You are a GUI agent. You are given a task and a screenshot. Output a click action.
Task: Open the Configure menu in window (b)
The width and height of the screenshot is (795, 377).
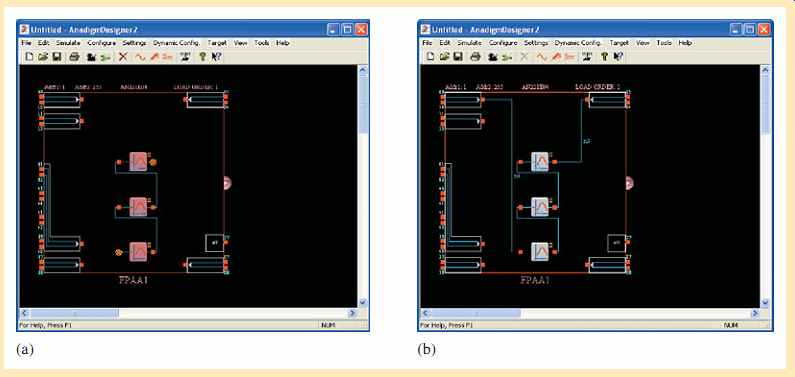click(x=502, y=43)
